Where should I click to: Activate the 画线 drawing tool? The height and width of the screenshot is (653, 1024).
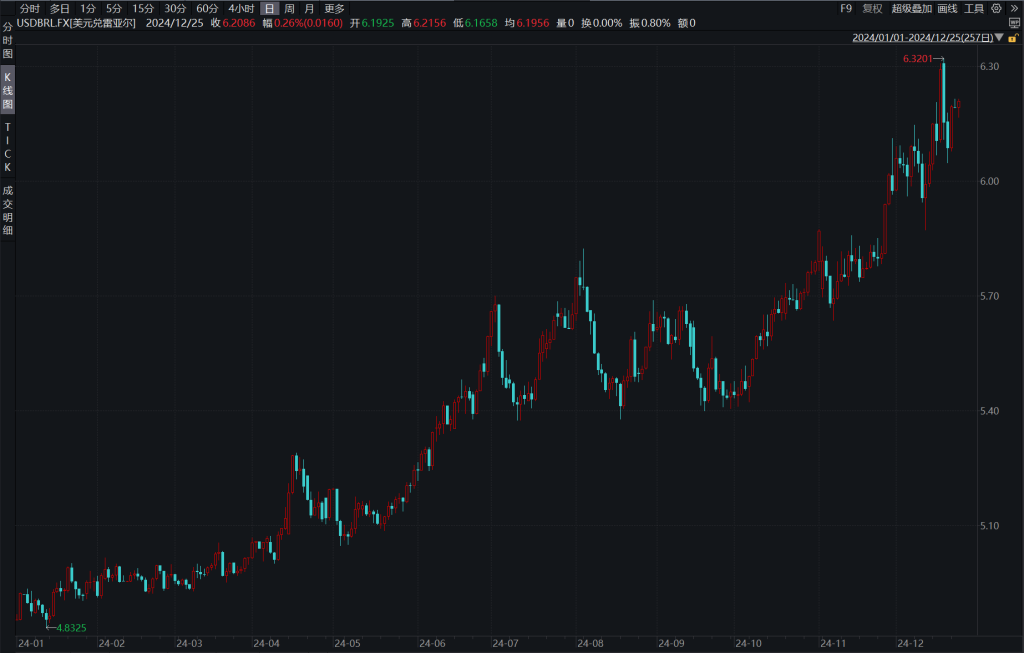[947, 8]
